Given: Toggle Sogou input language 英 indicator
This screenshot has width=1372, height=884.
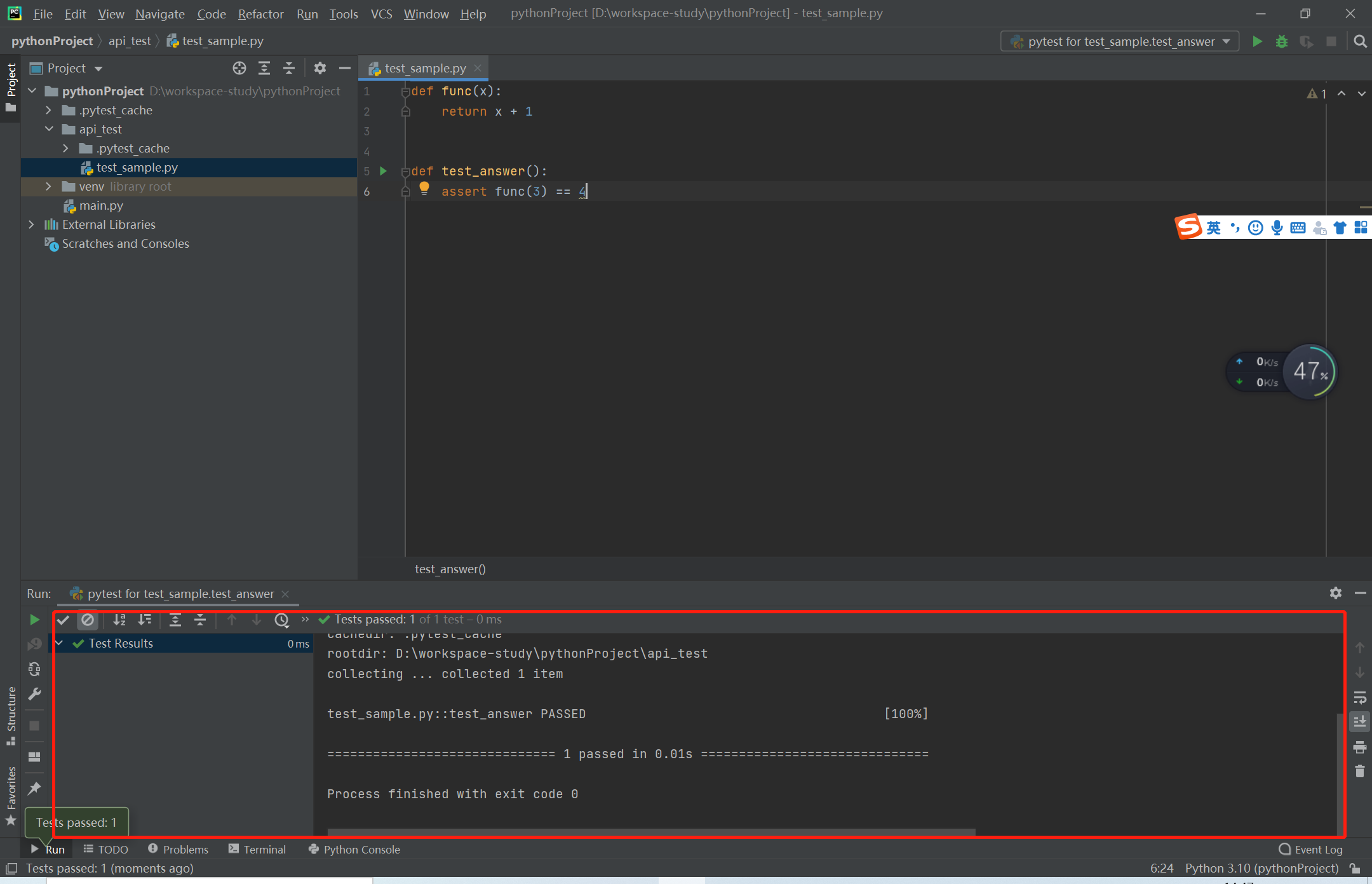Looking at the screenshot, I should [1213, 228].
